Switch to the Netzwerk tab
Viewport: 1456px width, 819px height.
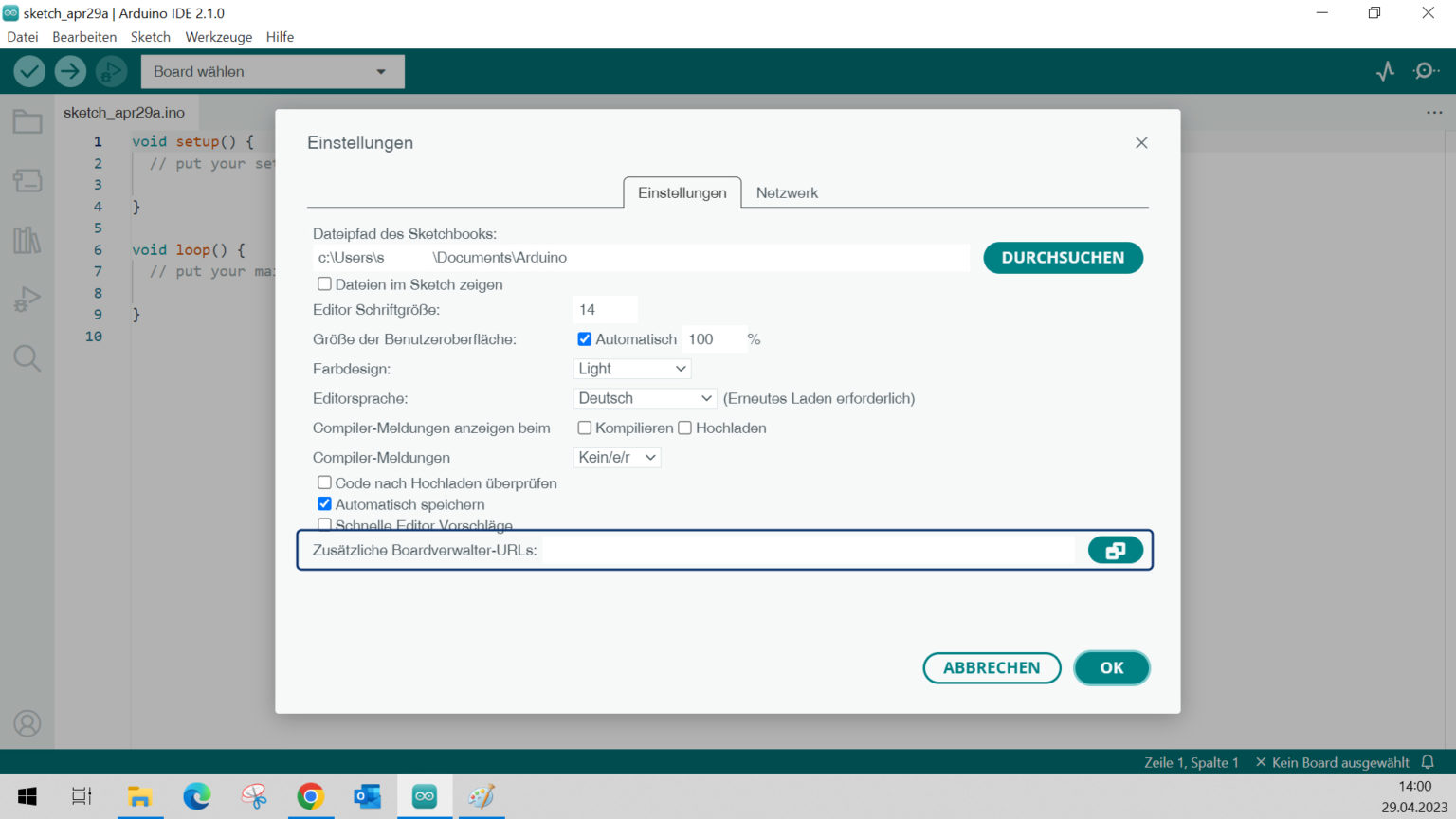coord(787,193)
